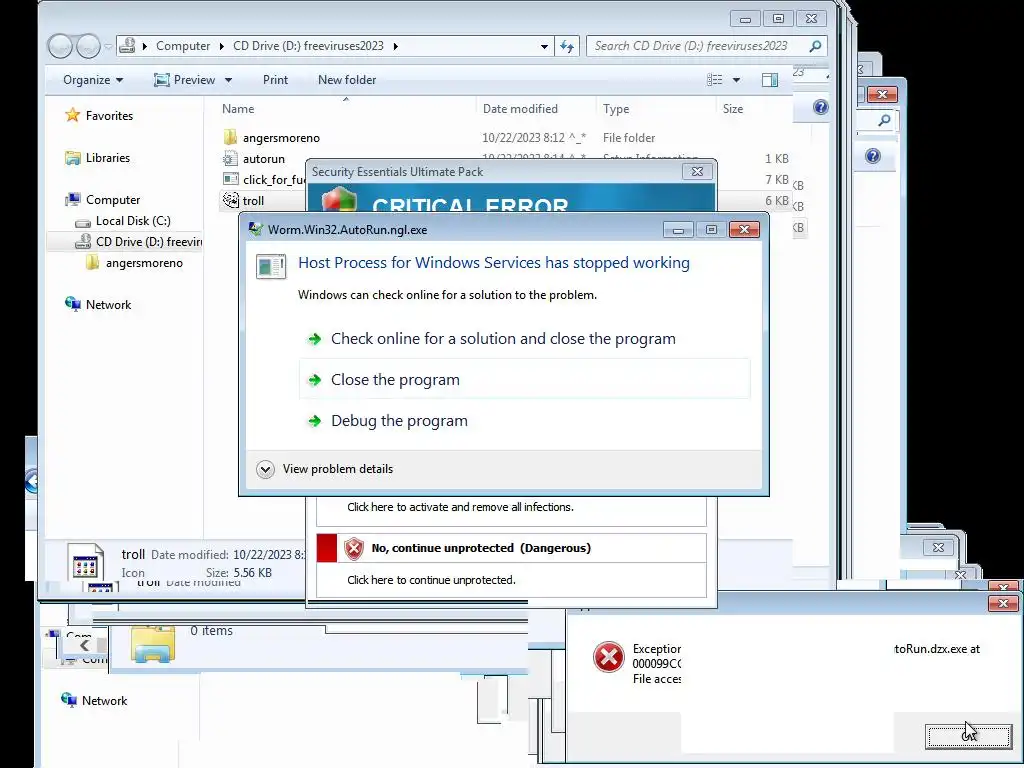Click Favorites star in navigation pane
Viewport: 1024px width, 768px height.
coord(72,116)
